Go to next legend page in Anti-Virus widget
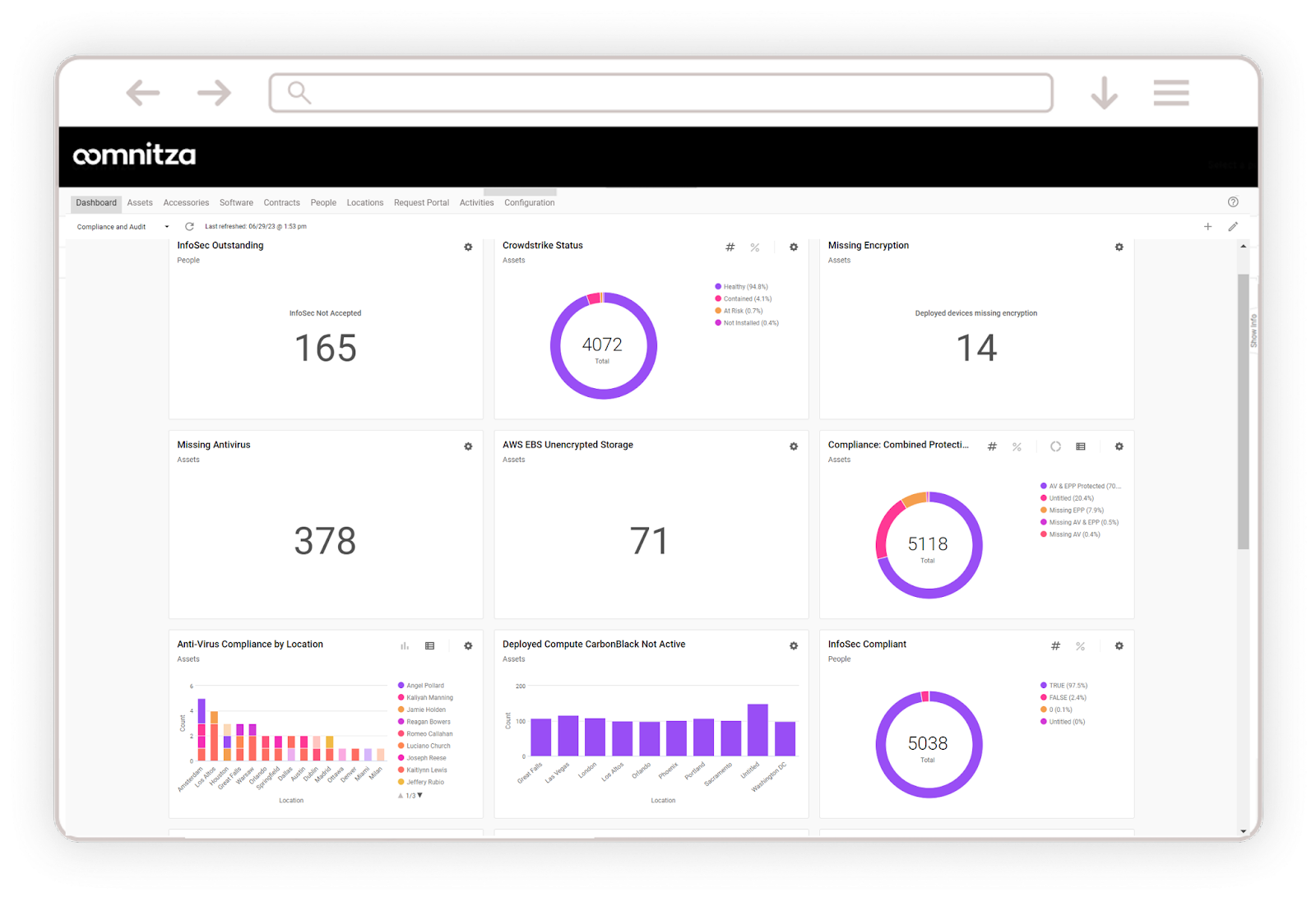Image resolution: width=1316 pixels, height=897 pixels. point(420,795)
